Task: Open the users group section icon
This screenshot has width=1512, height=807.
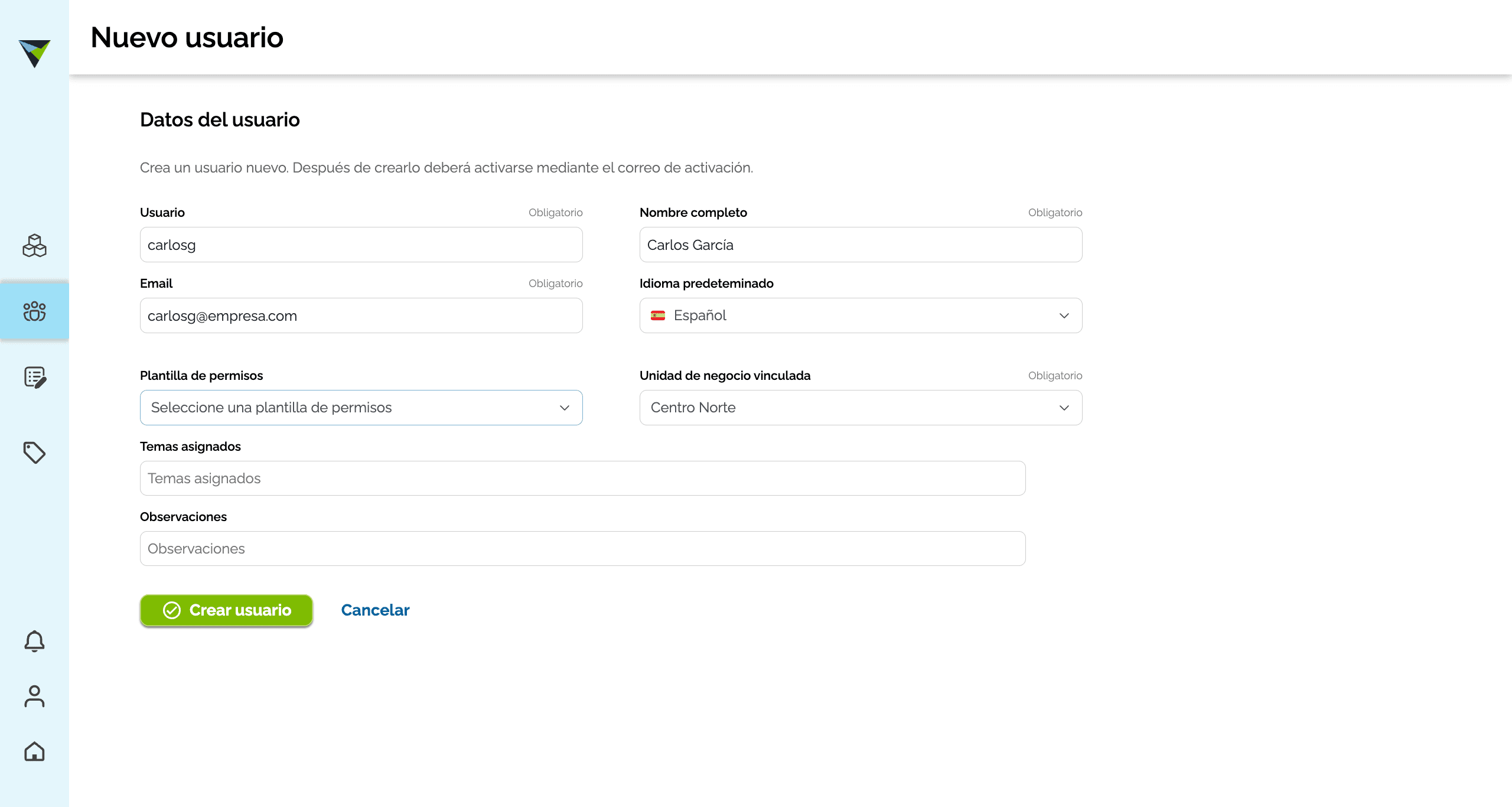Action: click(x=34, y=311)
